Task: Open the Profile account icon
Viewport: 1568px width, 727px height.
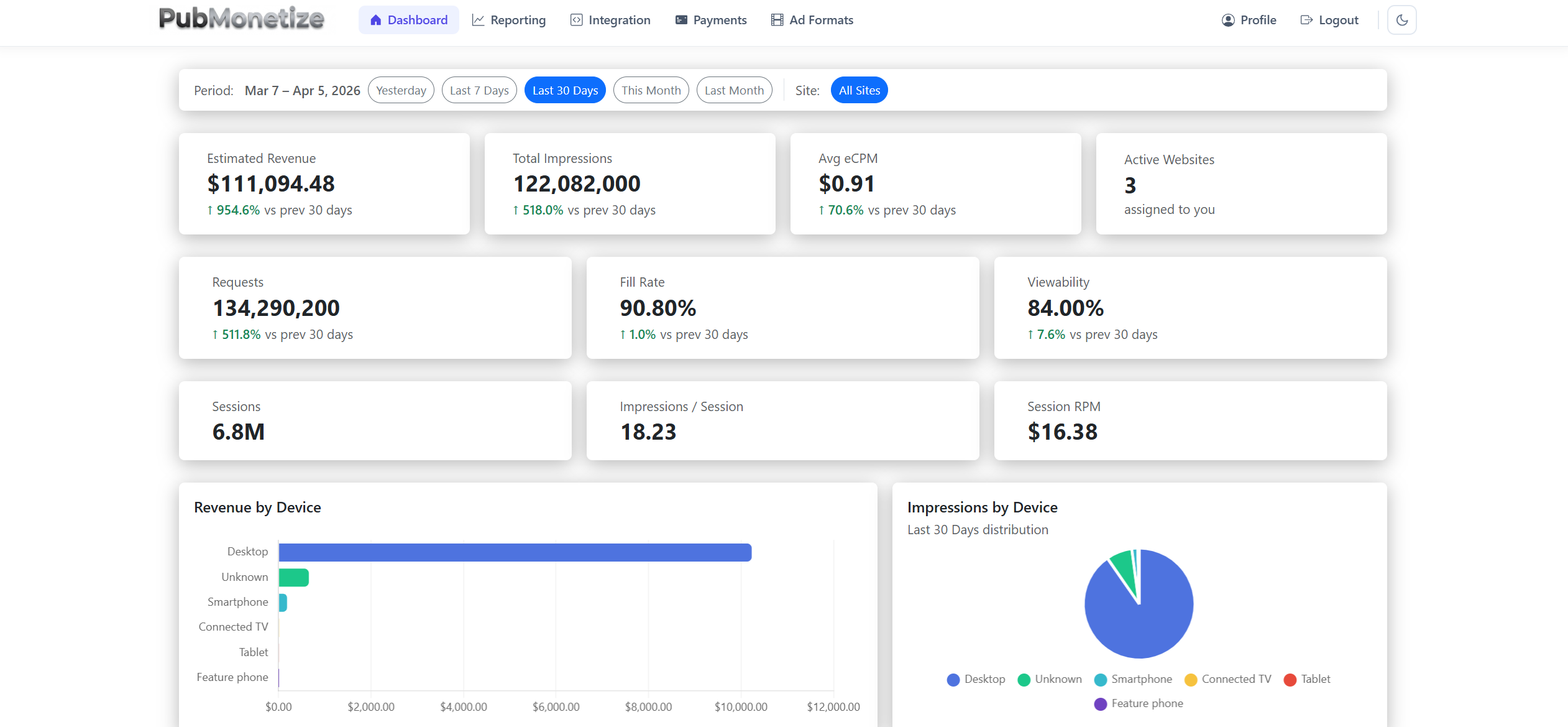Action: coord(1227,19)
